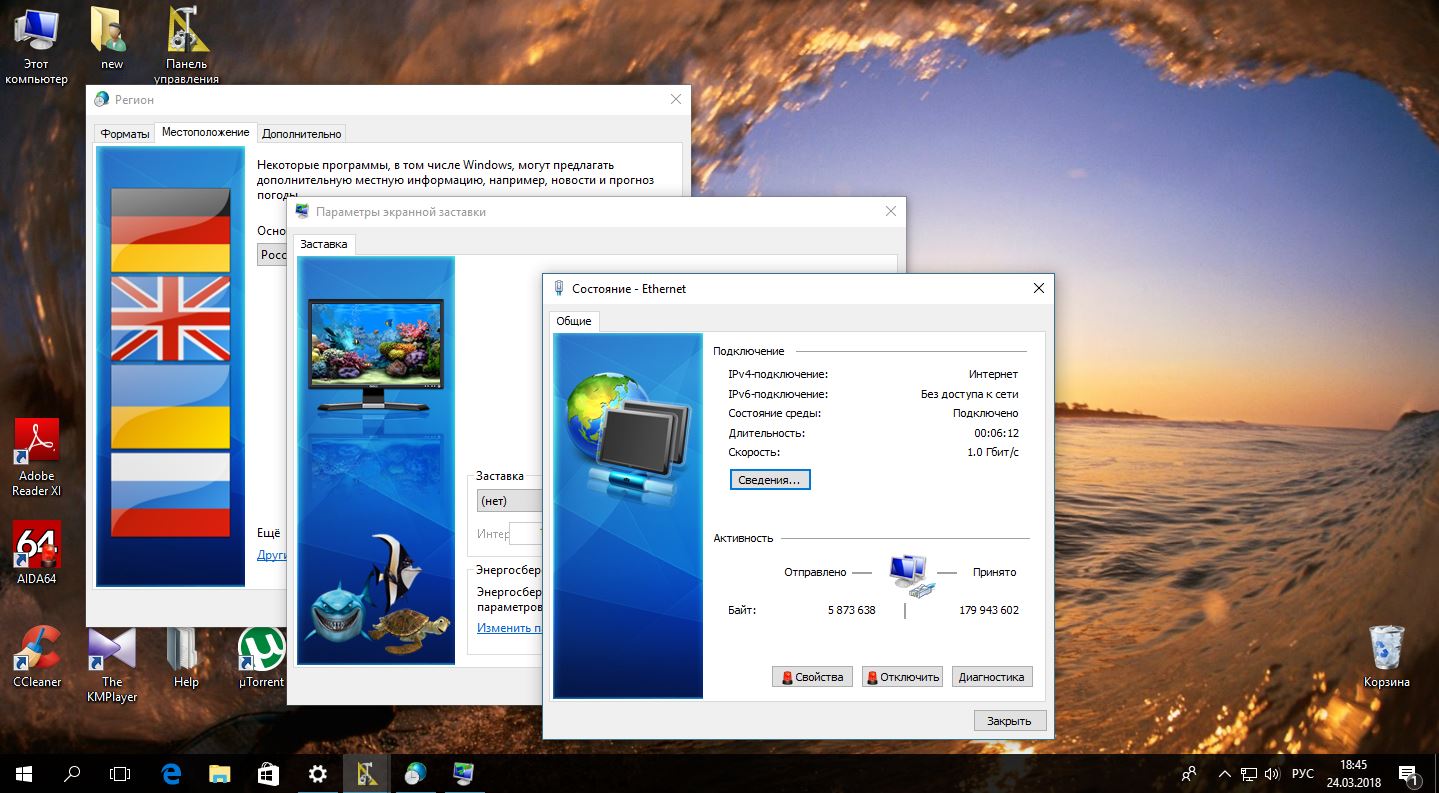This screenshot has width=1439, height=793.
Task: Select the µTorrent desktop shortcut
Action: (261, 656)
